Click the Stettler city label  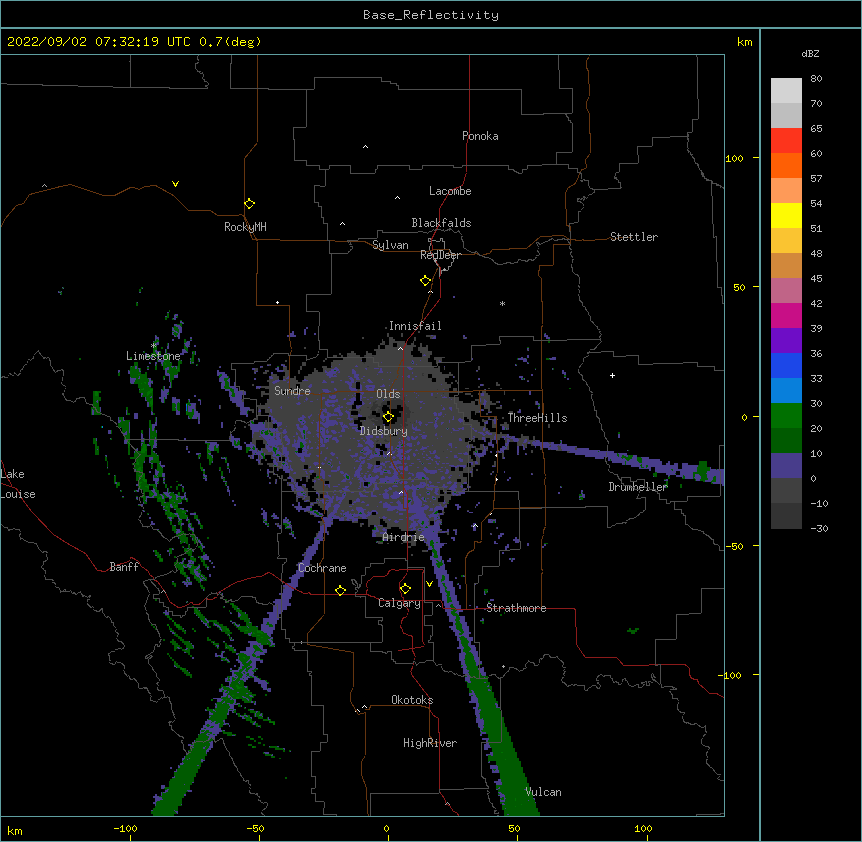point(634,237)
